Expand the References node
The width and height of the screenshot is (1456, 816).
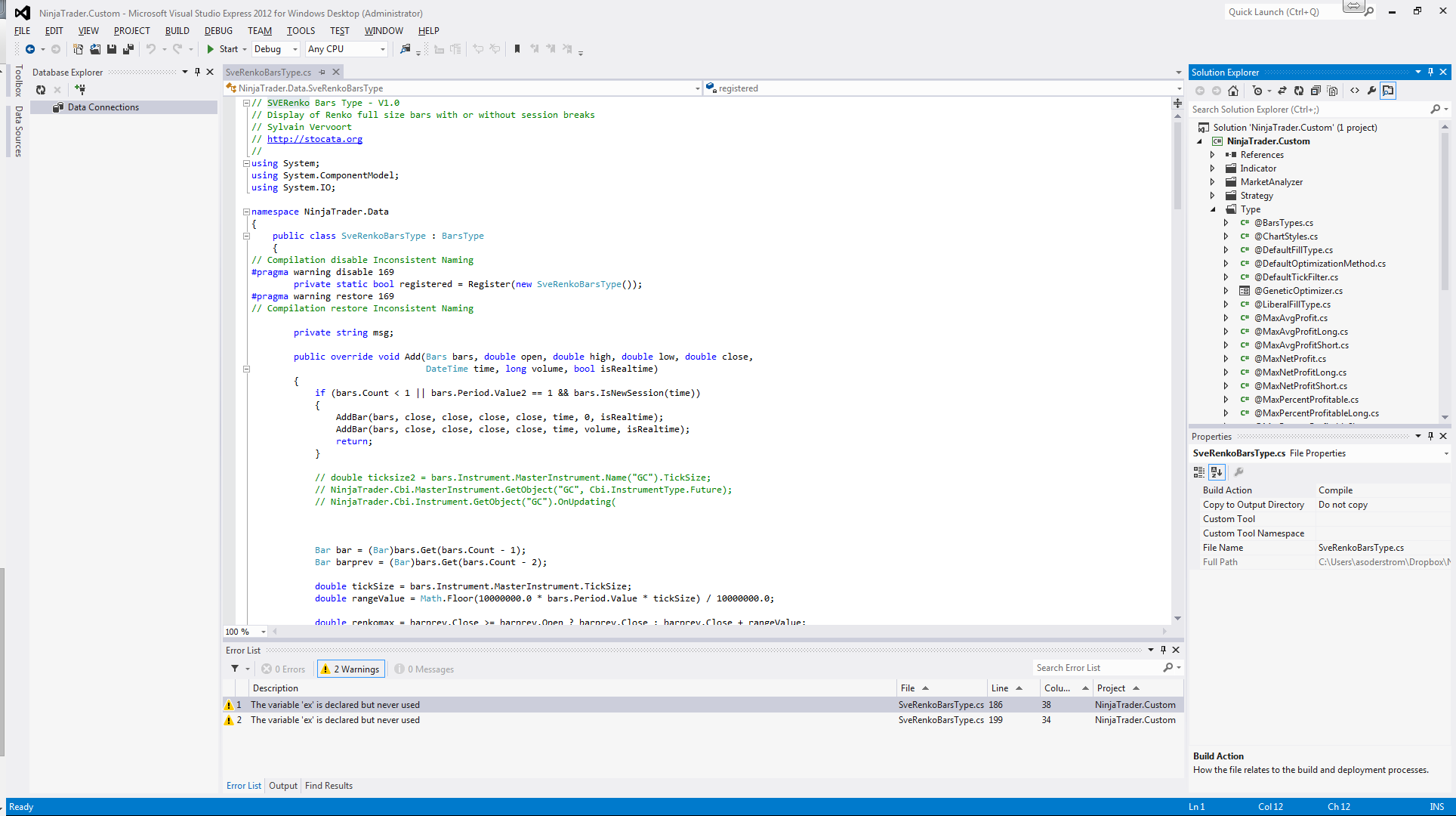tap(1213, 155)
